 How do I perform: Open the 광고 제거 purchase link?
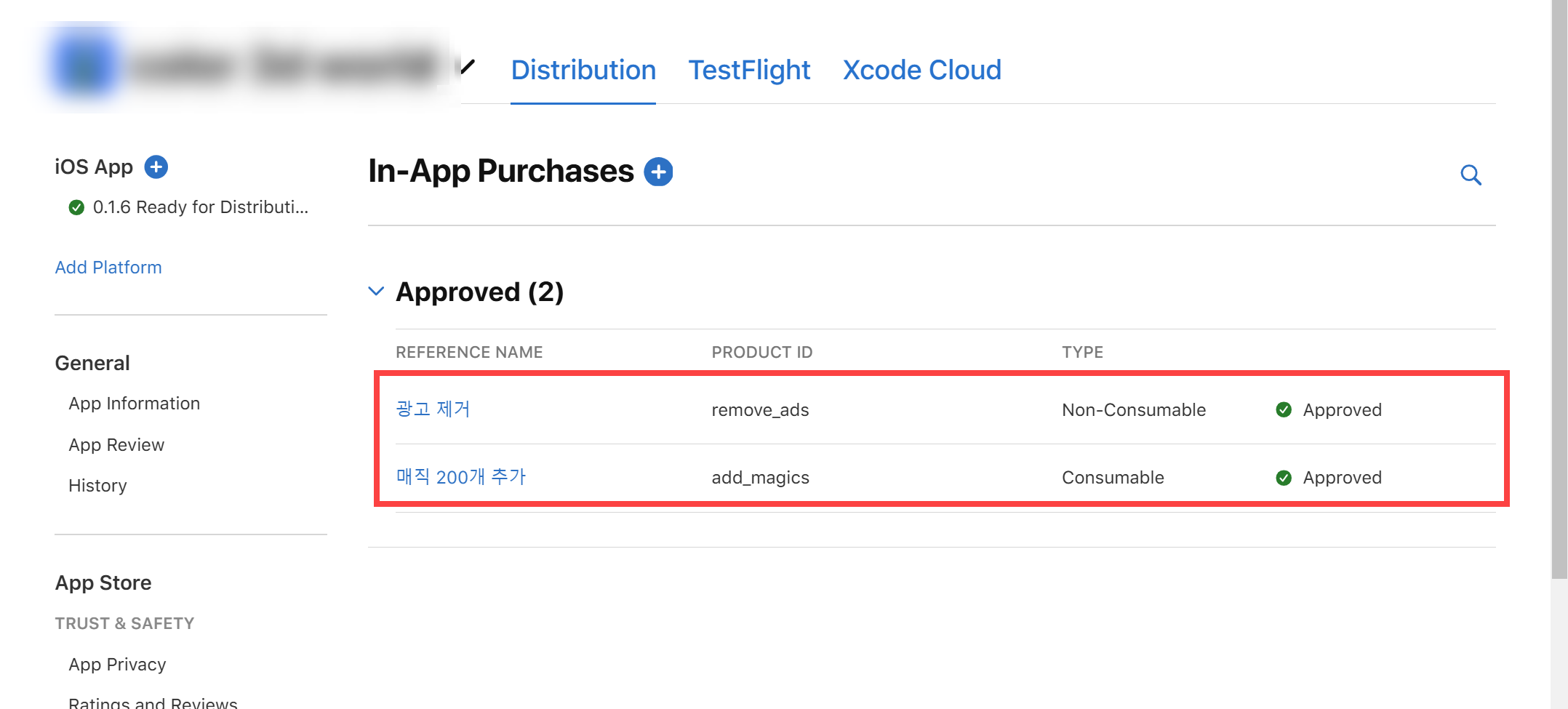(433, 409)
